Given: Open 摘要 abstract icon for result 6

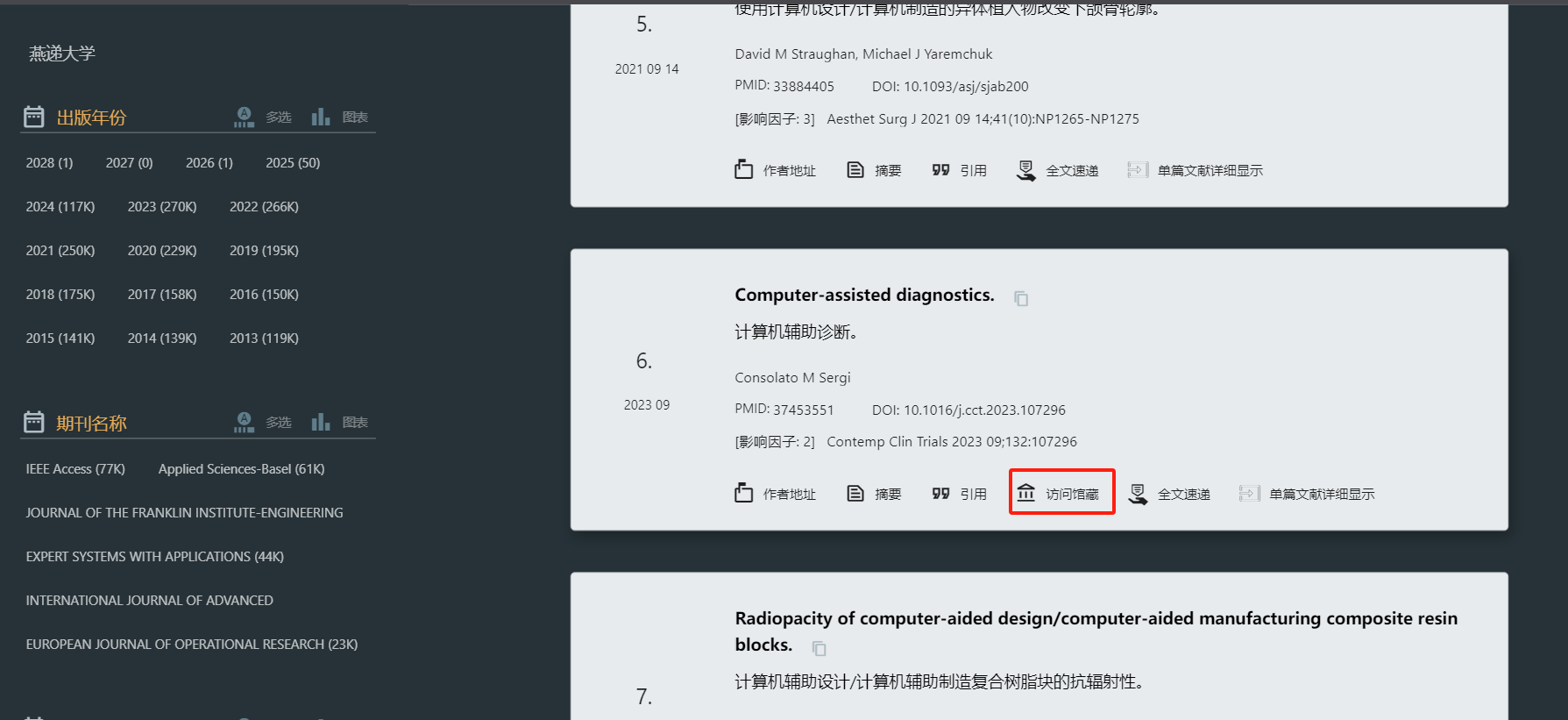Looking at the screenshot, I should (x=855, y=493).
